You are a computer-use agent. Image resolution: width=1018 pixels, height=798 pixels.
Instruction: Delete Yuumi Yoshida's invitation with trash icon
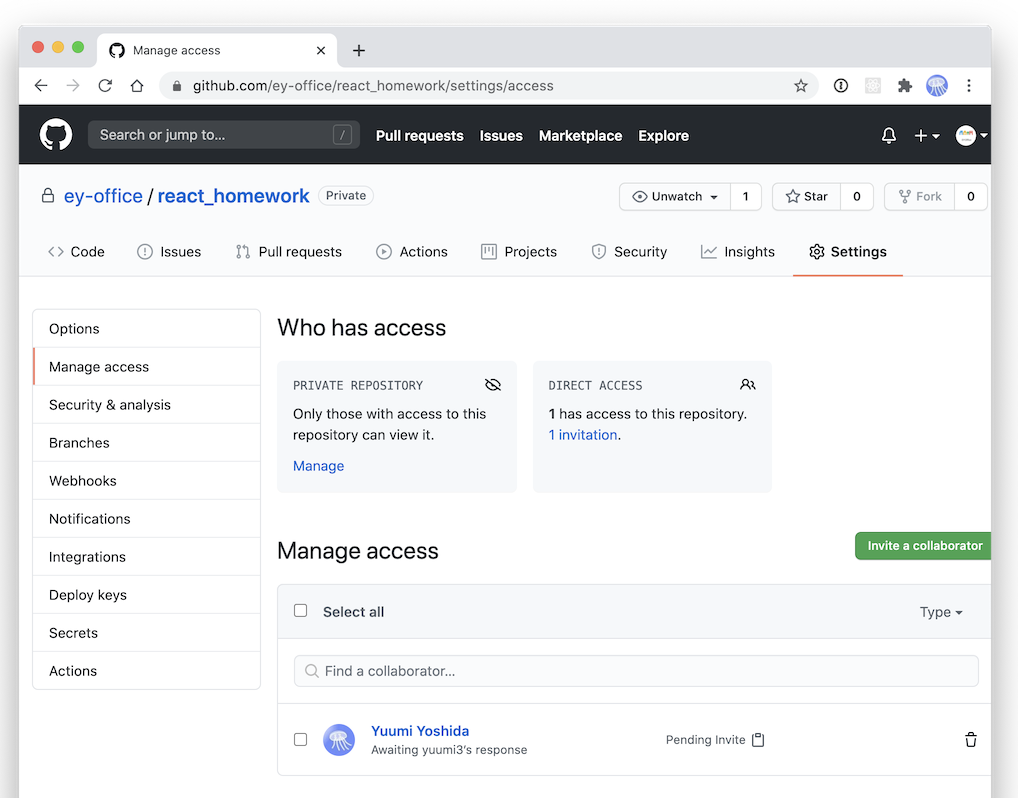971,740
